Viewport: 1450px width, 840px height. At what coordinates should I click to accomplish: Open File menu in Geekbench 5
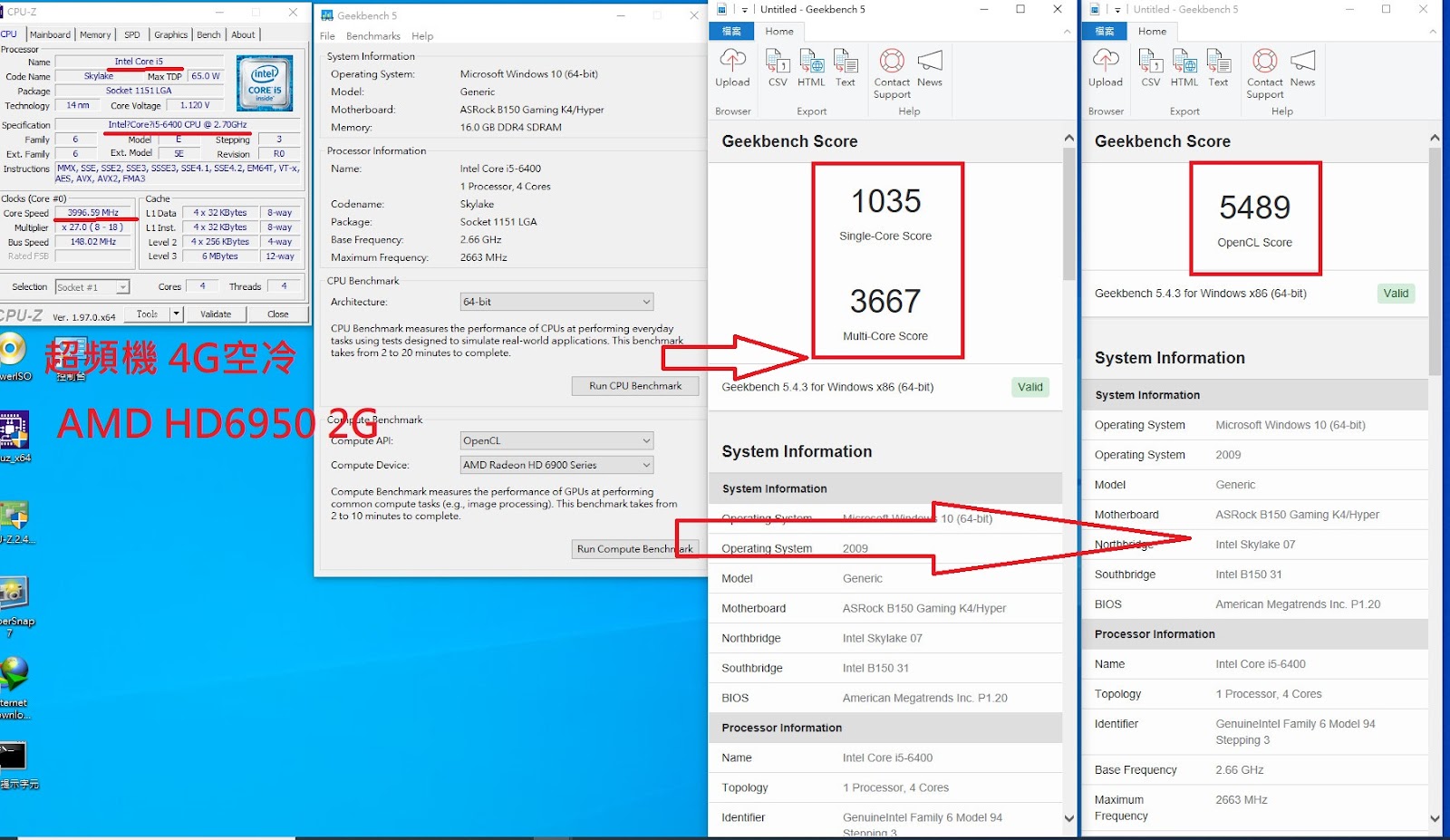pos(327,36)
